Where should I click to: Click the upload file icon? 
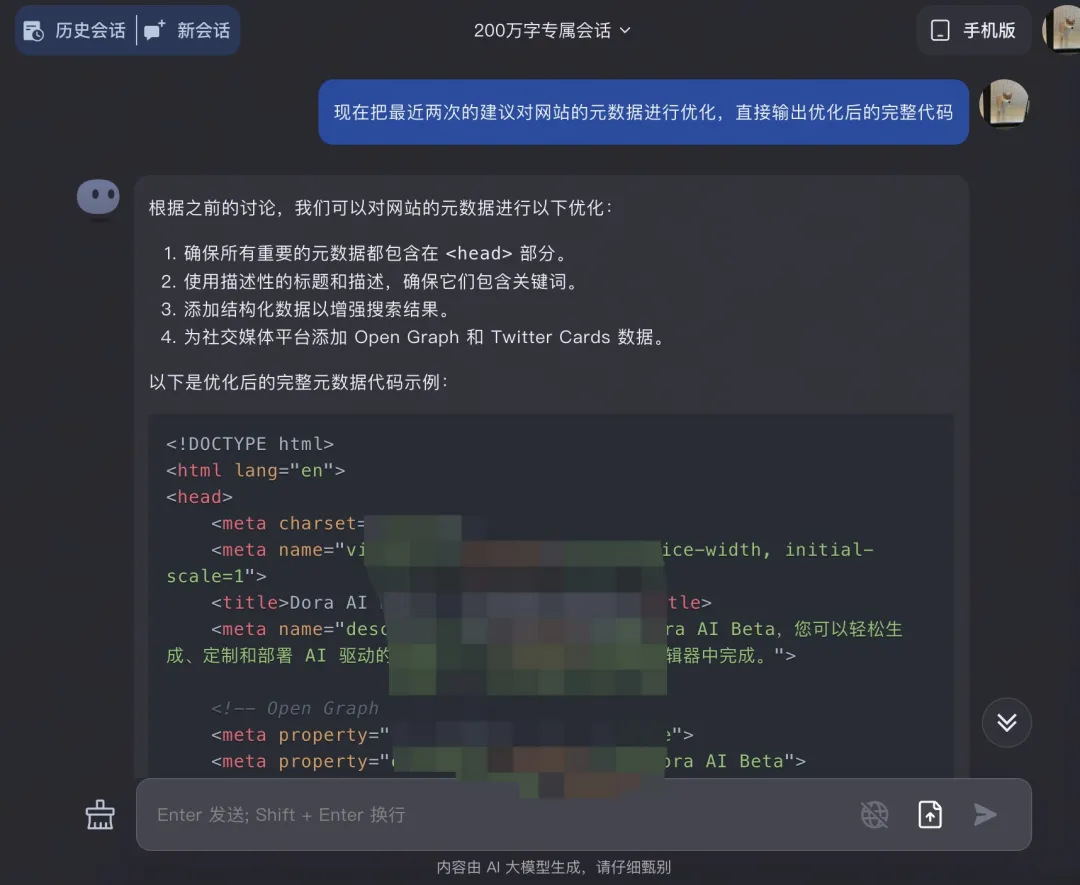[x=930, y=815]
